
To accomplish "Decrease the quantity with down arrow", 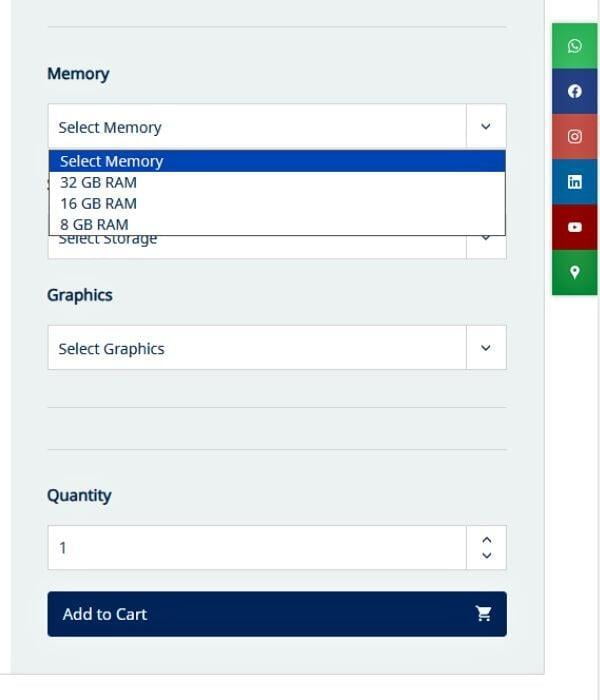I will click(x=486, y=556).
